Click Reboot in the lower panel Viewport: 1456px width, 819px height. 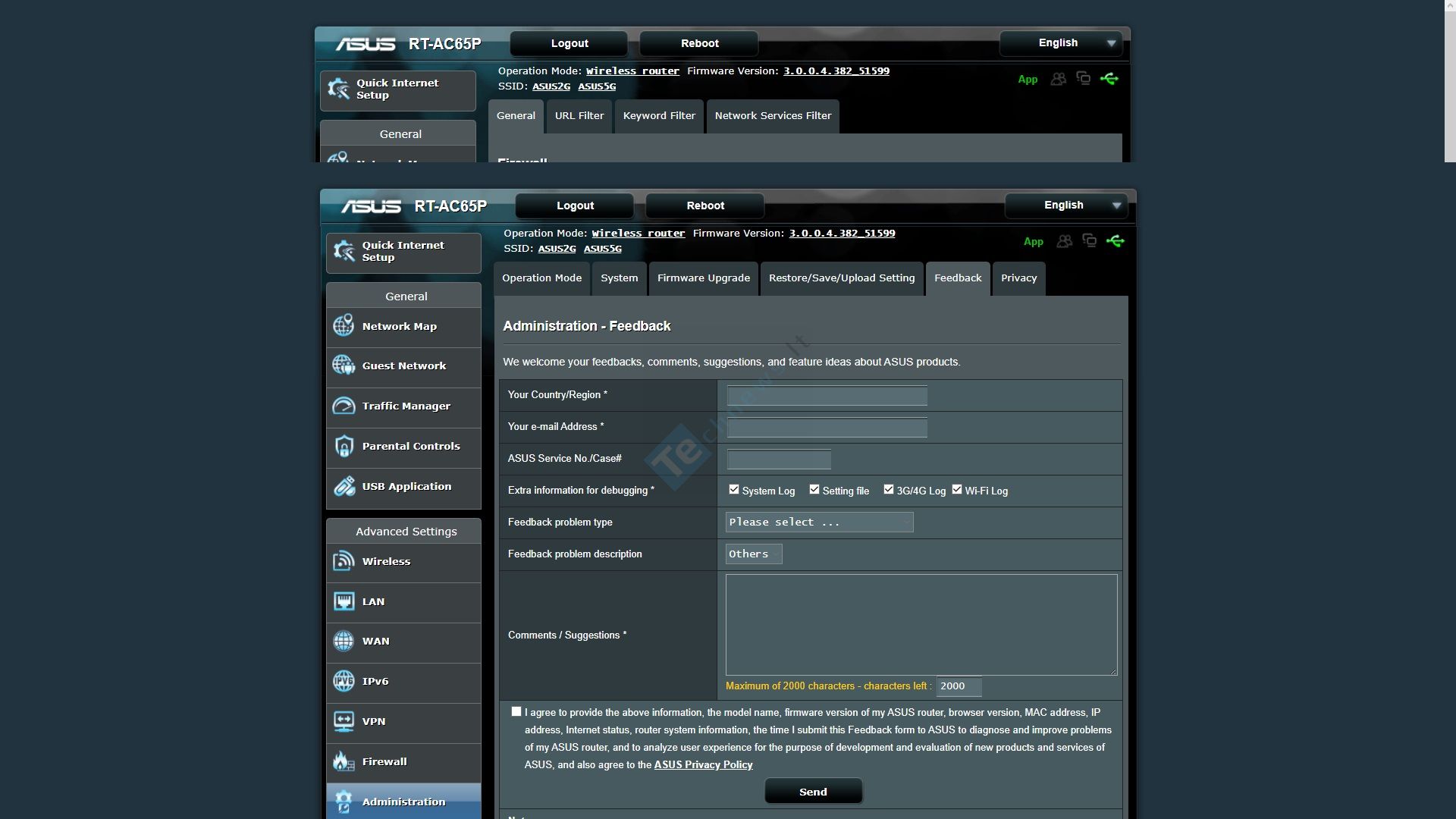click(705, 206)
